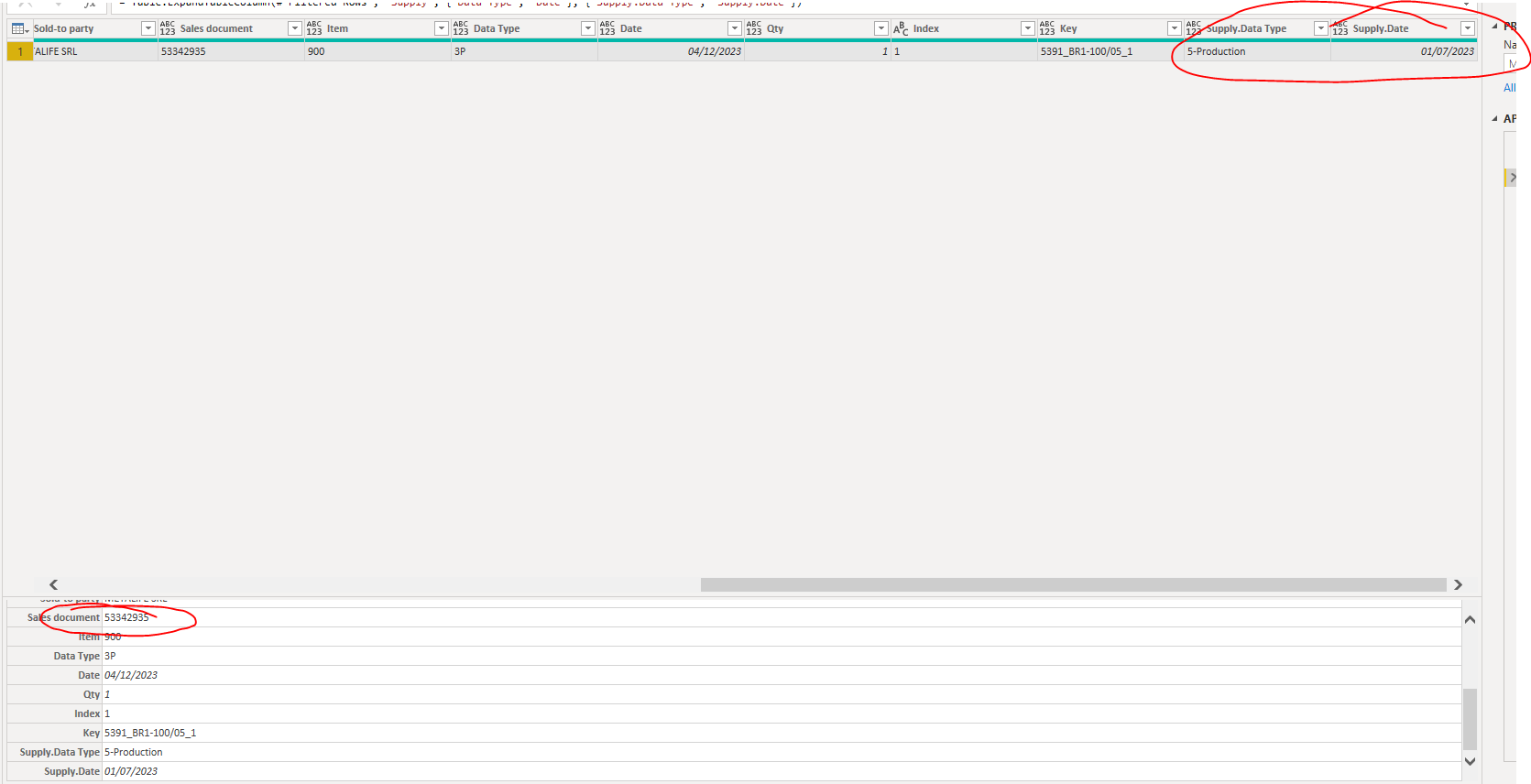Click the horizontal scrollbar thumb of the grid
The width and height of the screenshot is (1531, 784).
tap(1073, 584)
